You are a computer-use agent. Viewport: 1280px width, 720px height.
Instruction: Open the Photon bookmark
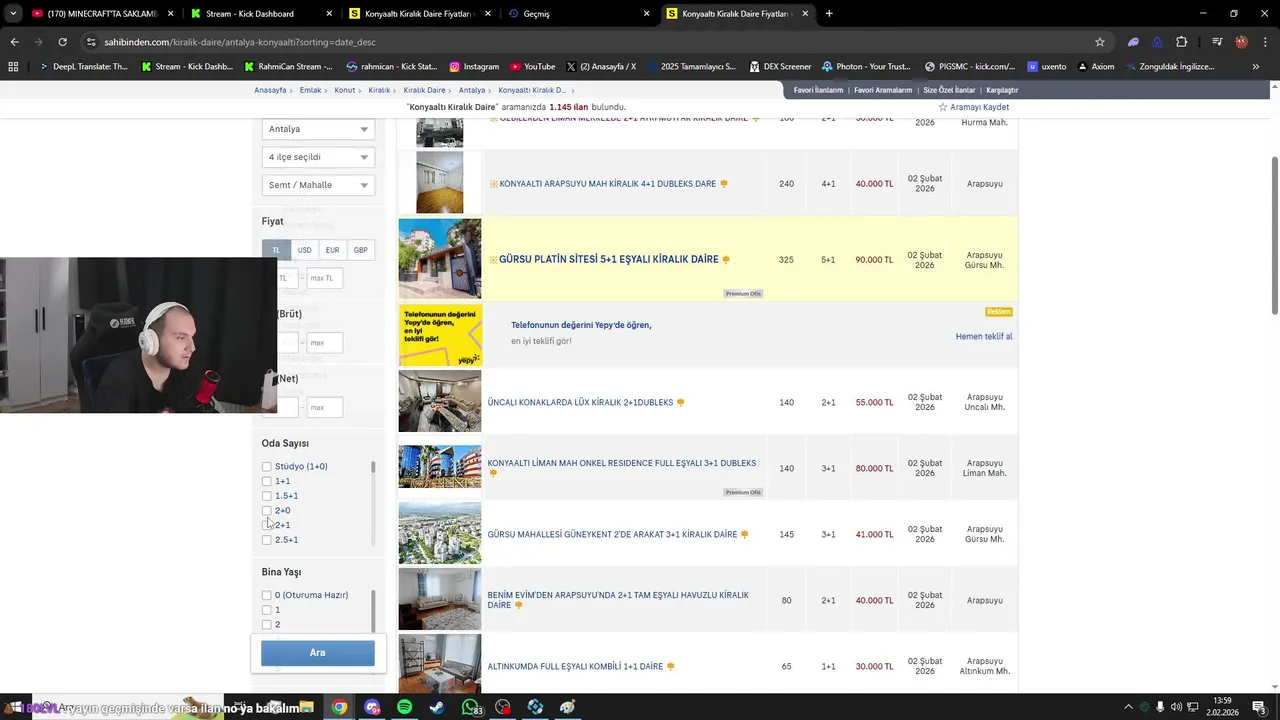pos(866,67)
